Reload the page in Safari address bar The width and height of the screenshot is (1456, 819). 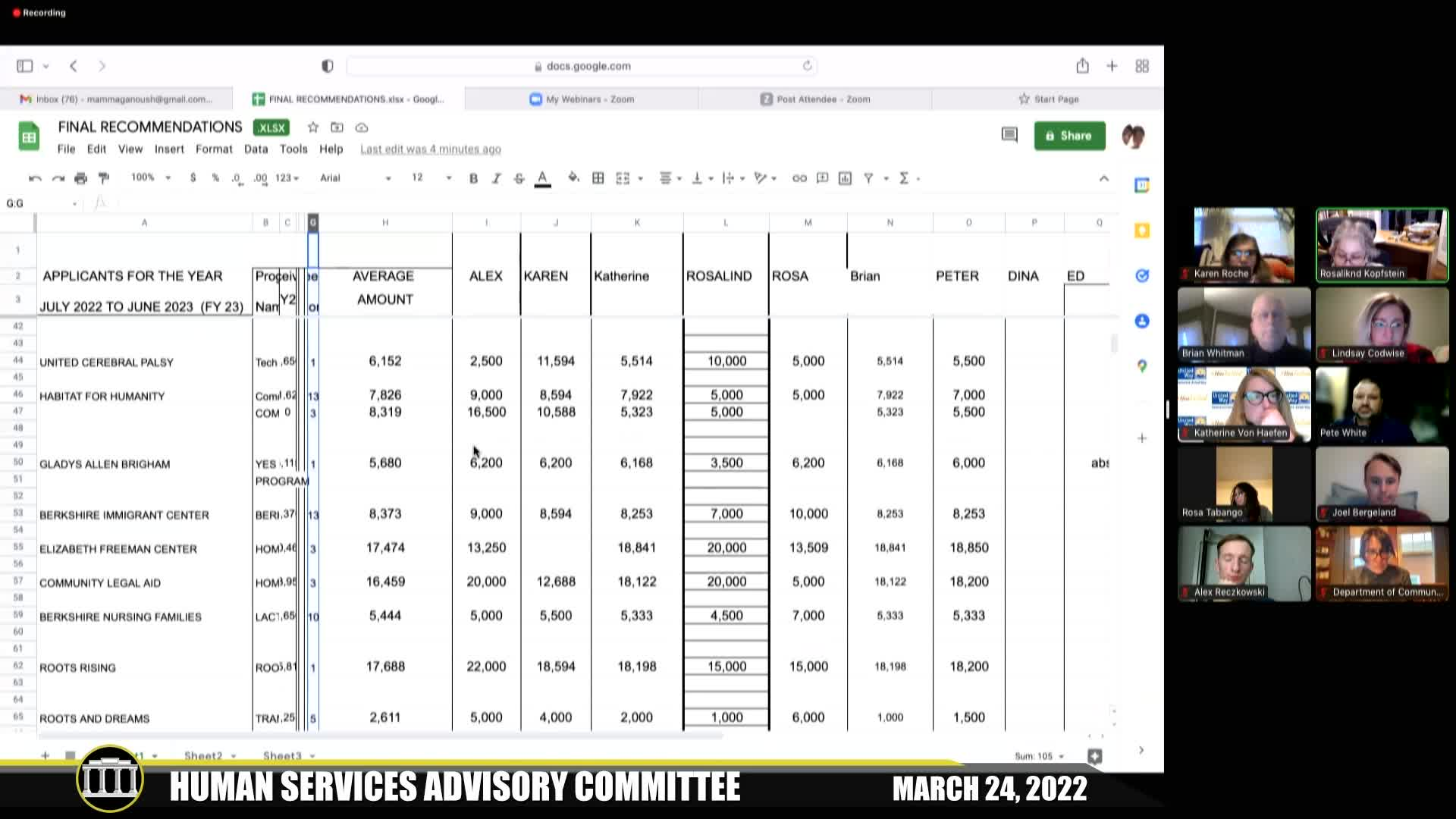click(807, 66)
